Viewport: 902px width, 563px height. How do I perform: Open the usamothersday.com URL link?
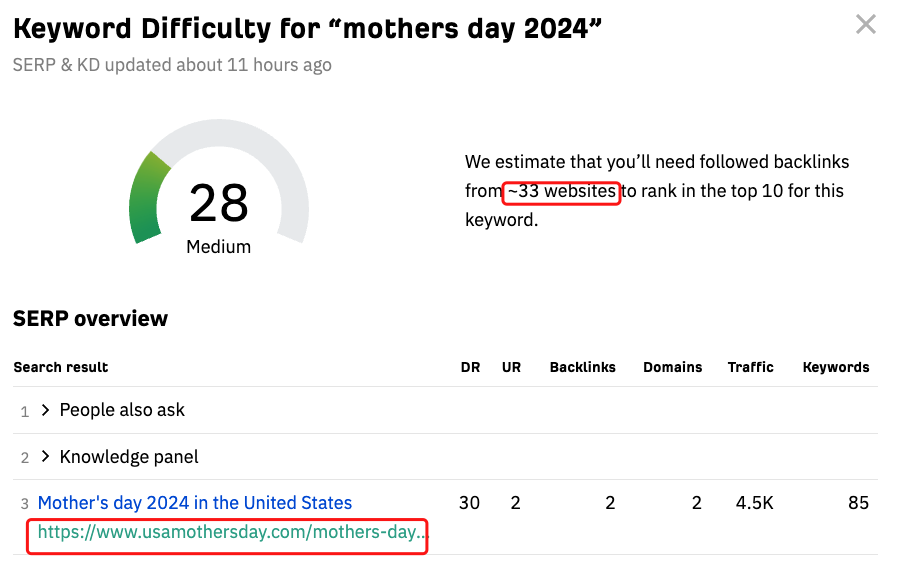pyautogui.click(x=226, y=532)
